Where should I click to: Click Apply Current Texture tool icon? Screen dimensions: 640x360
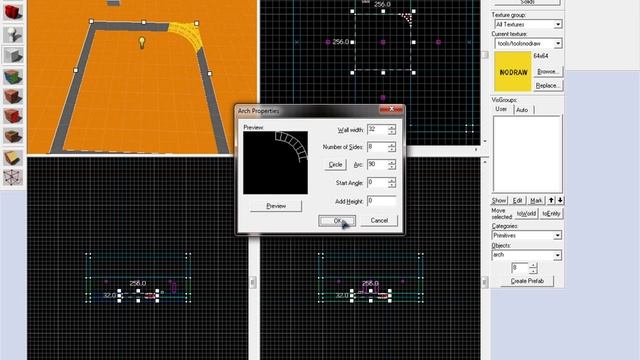click(13, 97)
